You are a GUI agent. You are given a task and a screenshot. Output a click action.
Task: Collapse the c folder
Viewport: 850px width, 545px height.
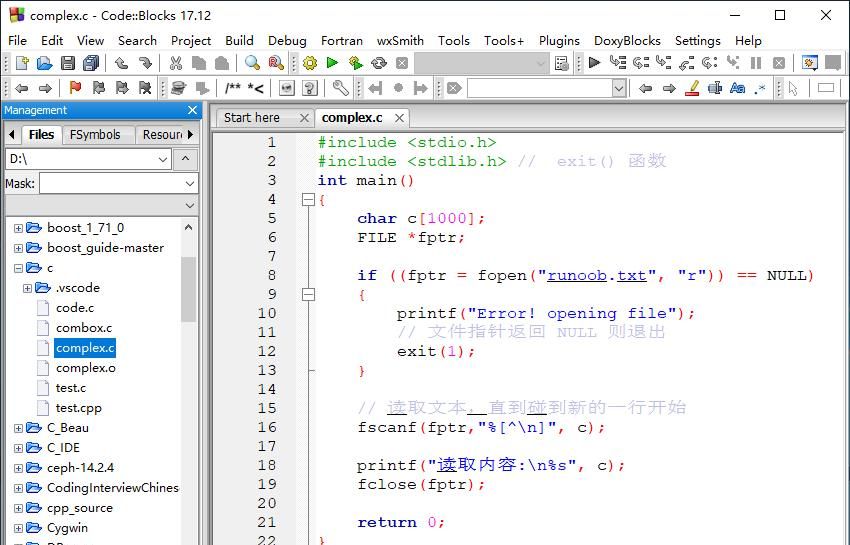[x=18, y=268]
